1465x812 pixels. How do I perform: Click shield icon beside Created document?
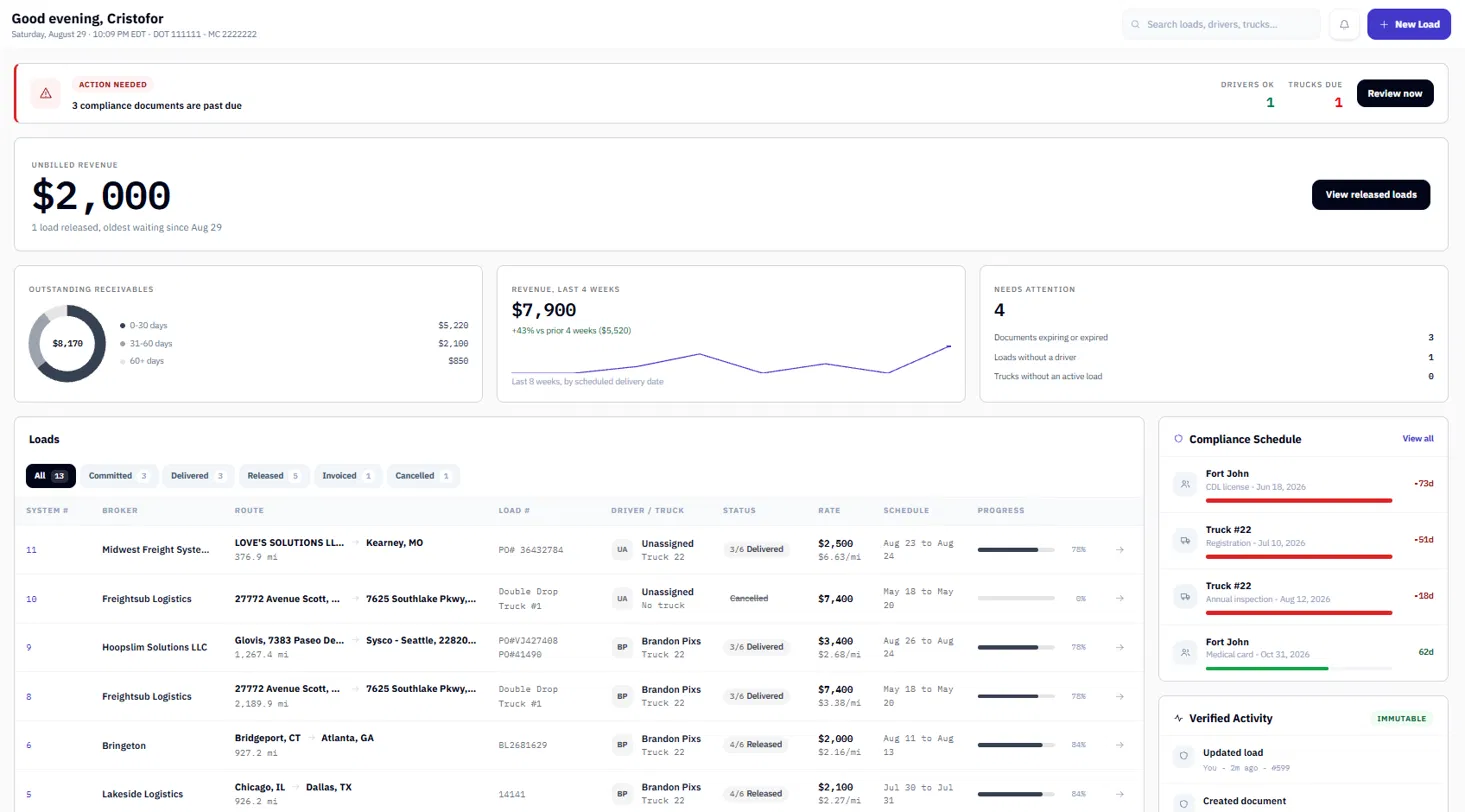1185,803
